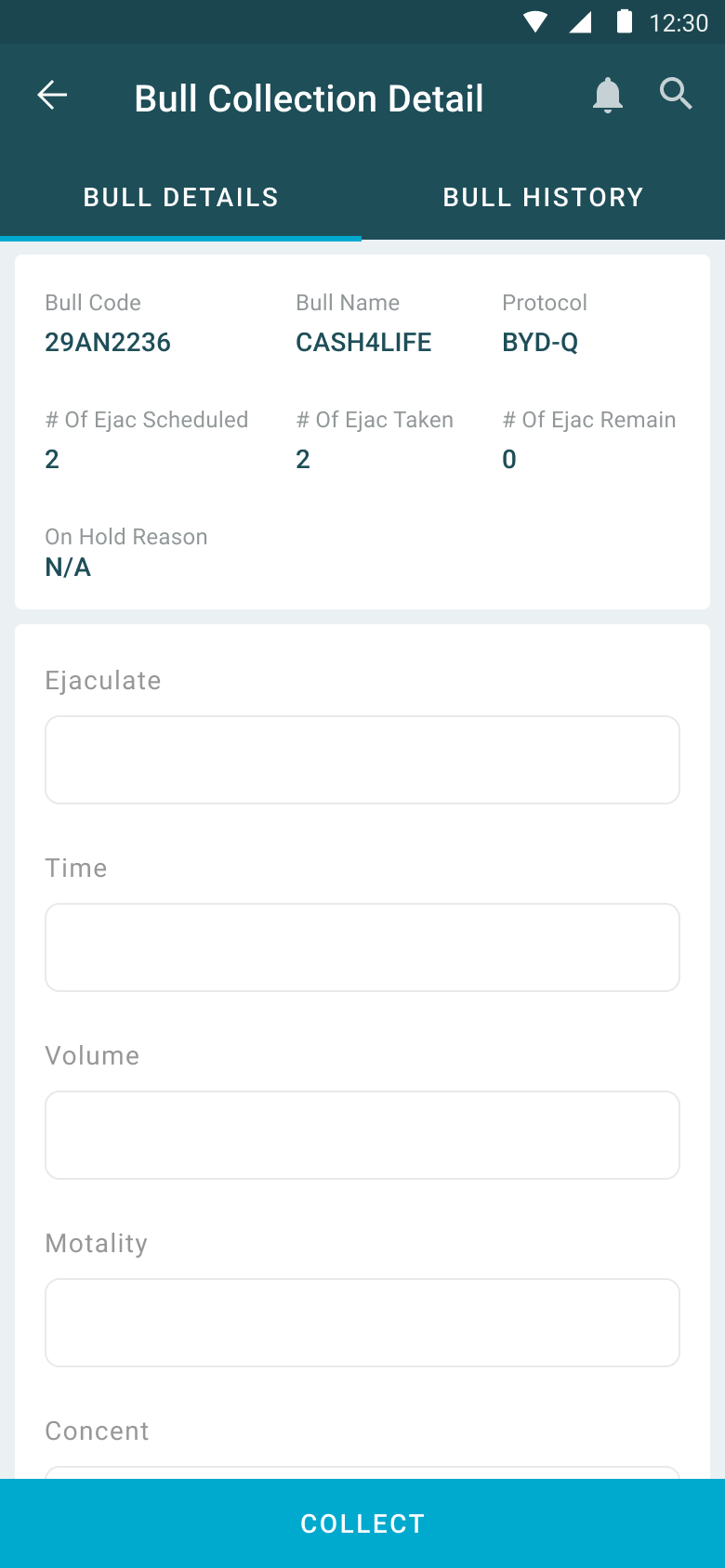The image size is (725, 1568).
Task: Tap the Wi-Fi status icon
Action: 535,22
